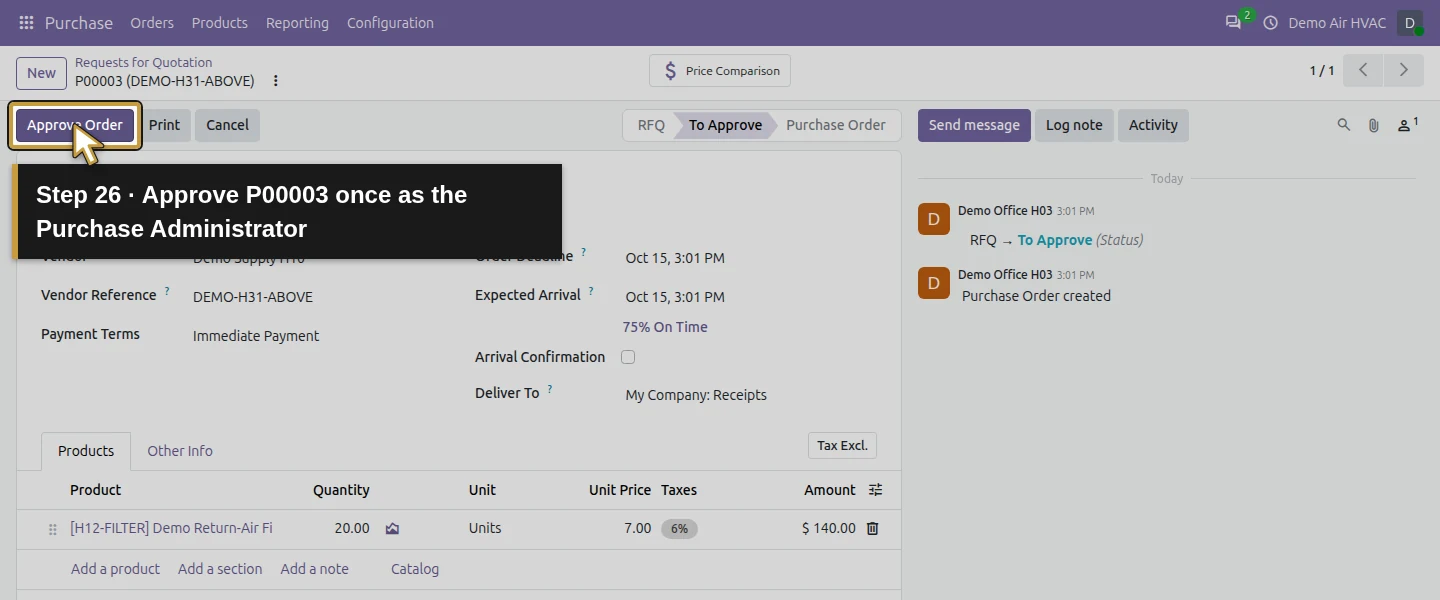Open the user avatar menu
The width and height of the screenshot is (1440, 600).
pyautogui.click(x=1410, y=22)
